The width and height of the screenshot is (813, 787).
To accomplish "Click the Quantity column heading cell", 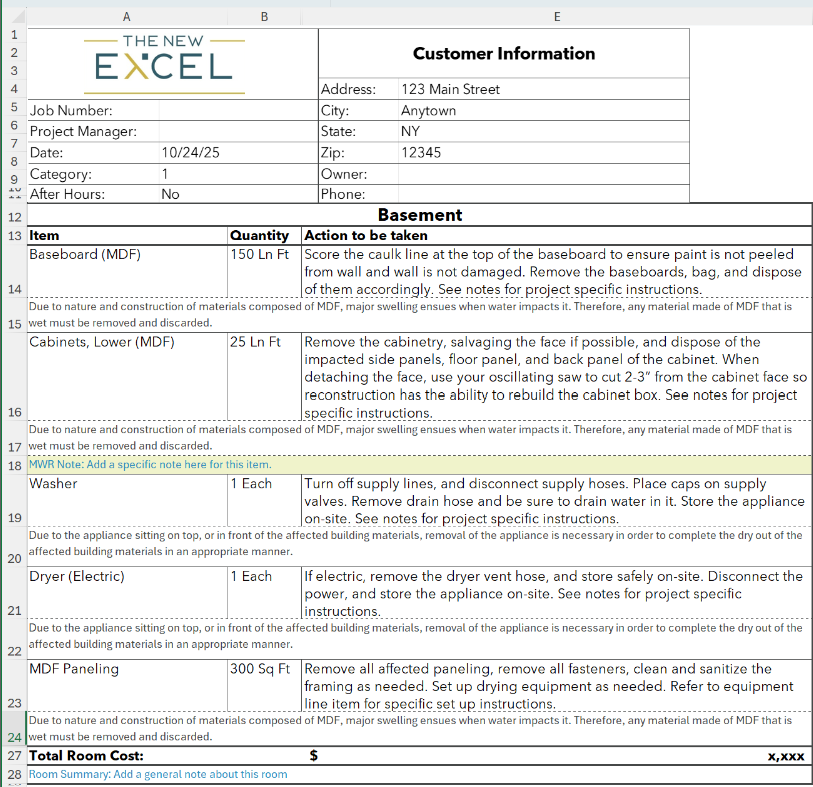I will tap(264, 235).
